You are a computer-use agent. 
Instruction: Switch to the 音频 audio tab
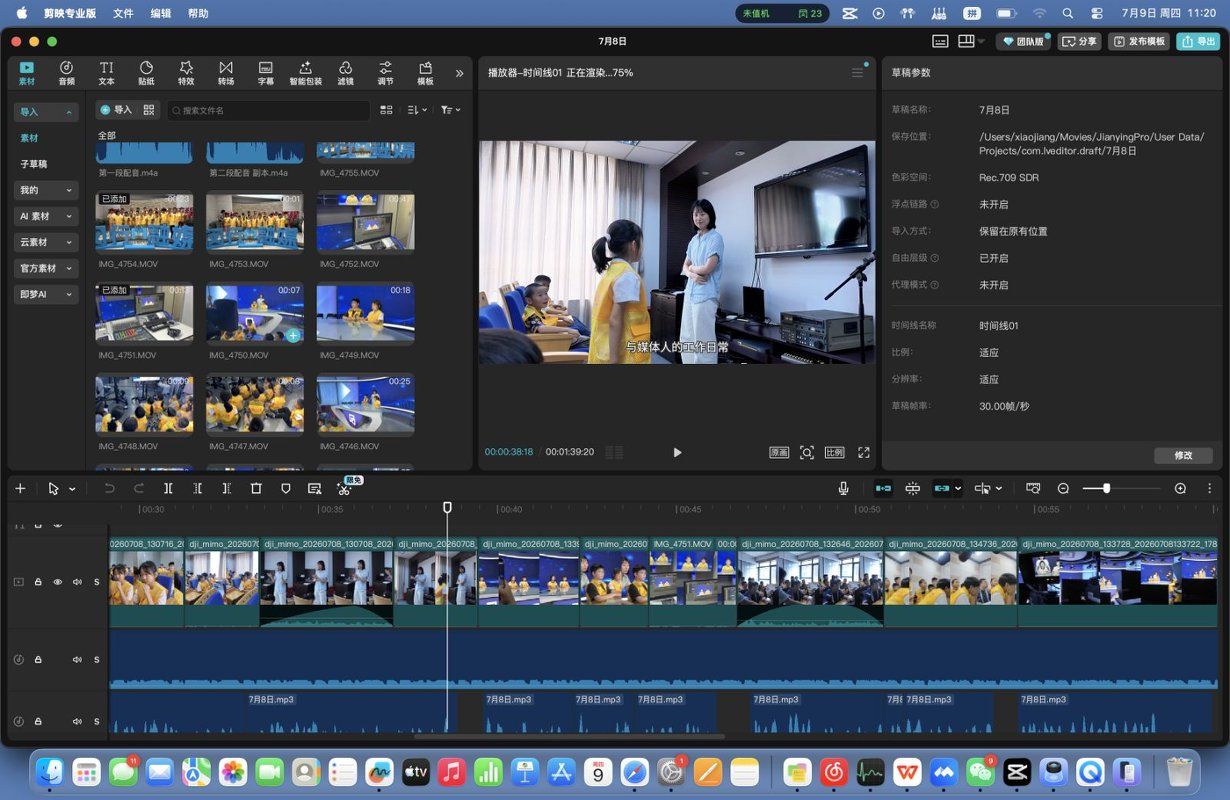66,73
